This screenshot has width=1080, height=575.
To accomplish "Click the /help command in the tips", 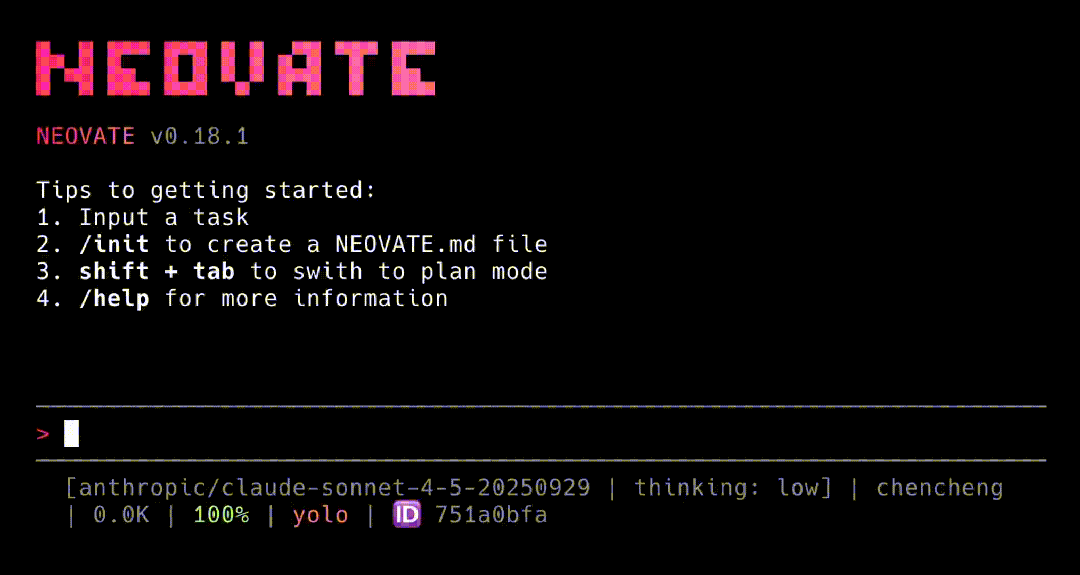I will [x=114, y=298].
